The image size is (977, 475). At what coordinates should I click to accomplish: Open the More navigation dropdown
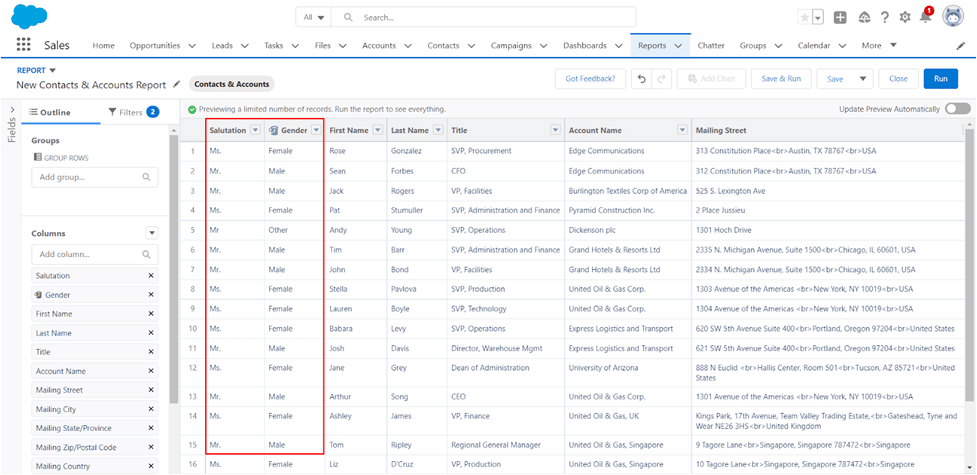coord(879,46)
